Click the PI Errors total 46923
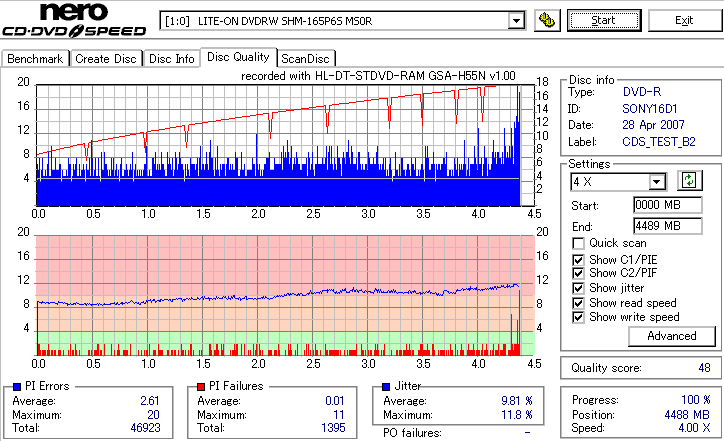 [x=145, y=428]
